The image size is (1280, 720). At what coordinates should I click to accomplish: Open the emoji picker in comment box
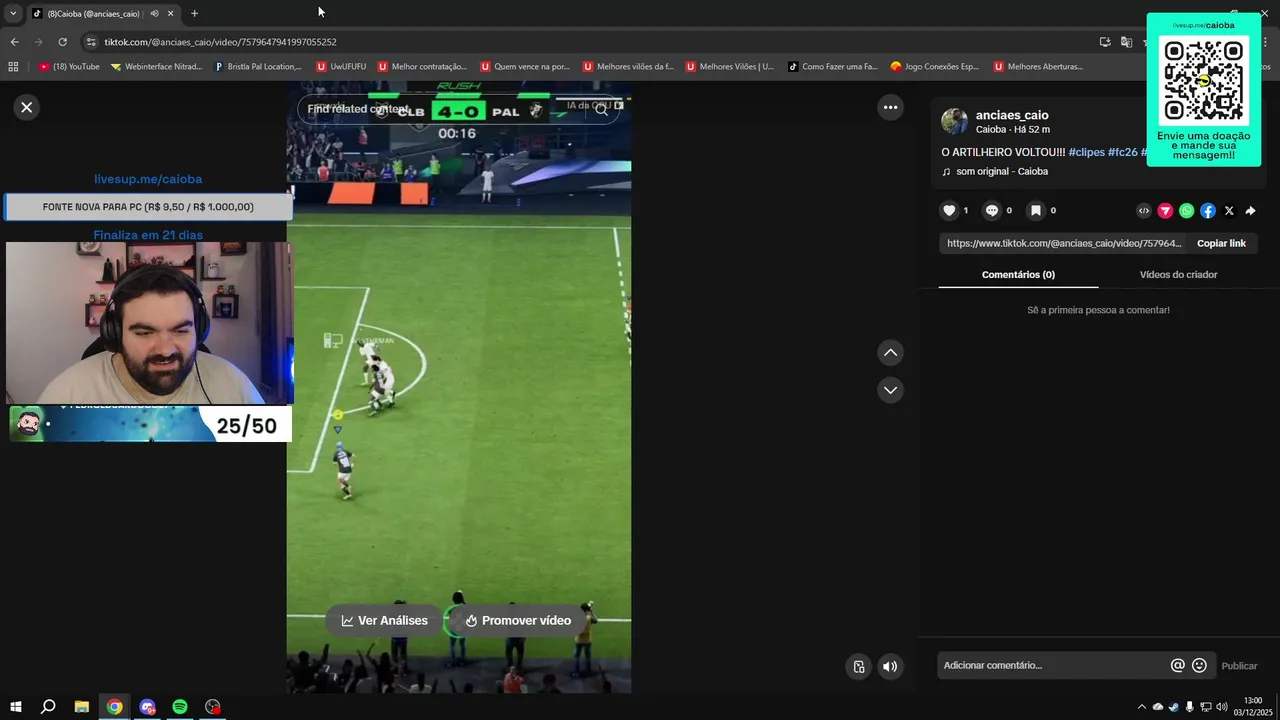pyautogui.click(x=1199, y=665)
